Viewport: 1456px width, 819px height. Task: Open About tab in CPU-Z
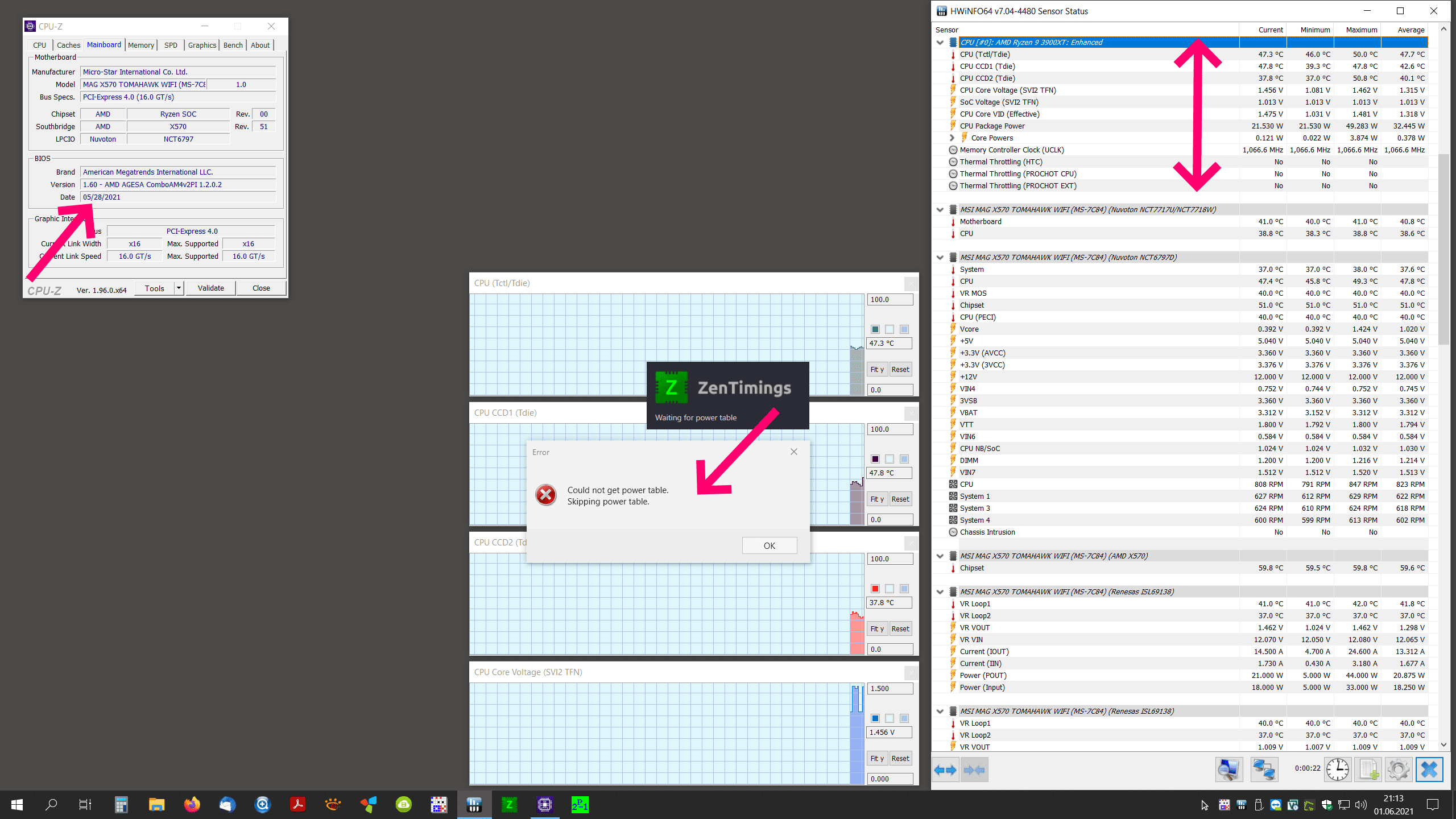point(260,45)
